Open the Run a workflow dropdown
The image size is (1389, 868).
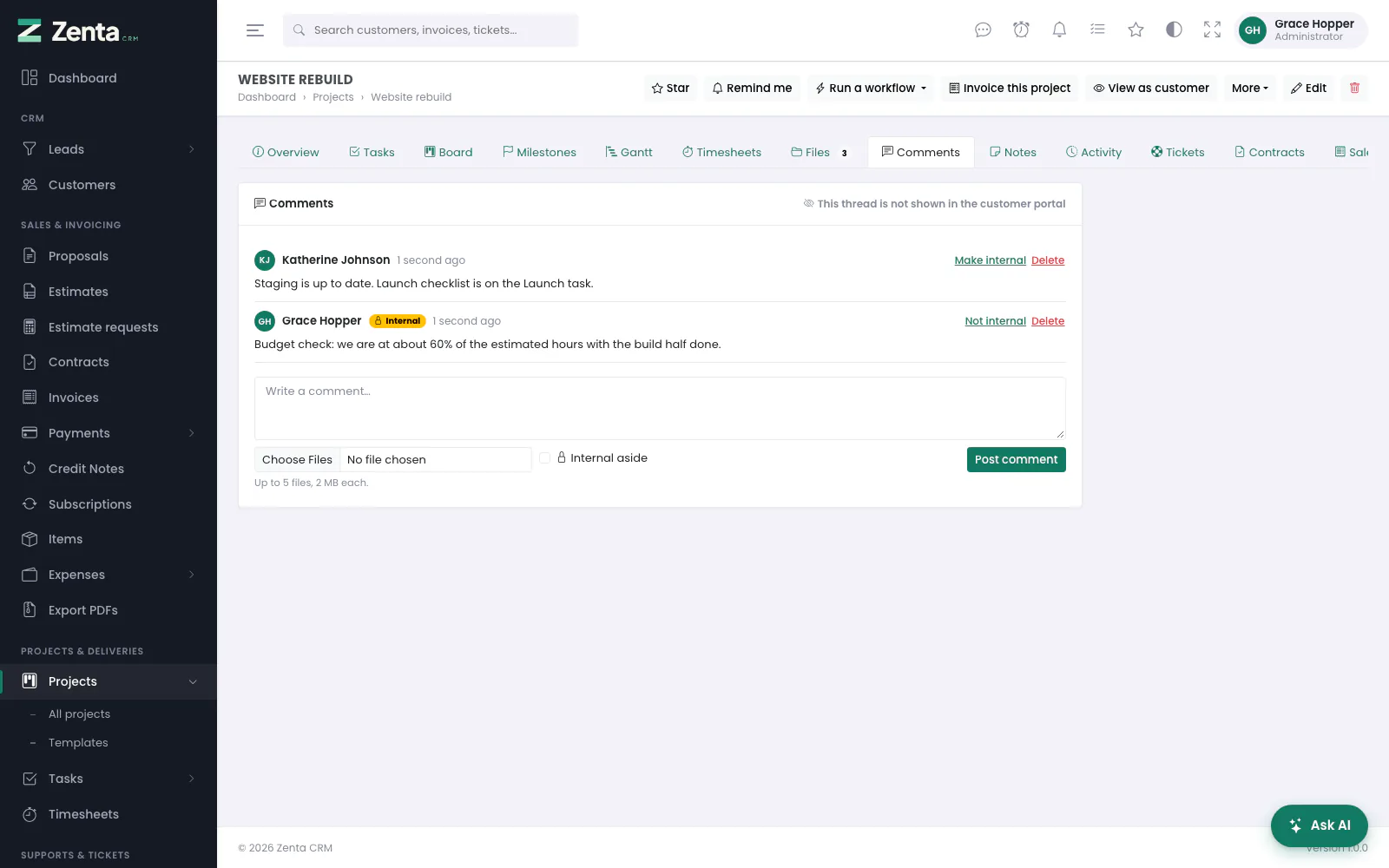pos(871,88)
